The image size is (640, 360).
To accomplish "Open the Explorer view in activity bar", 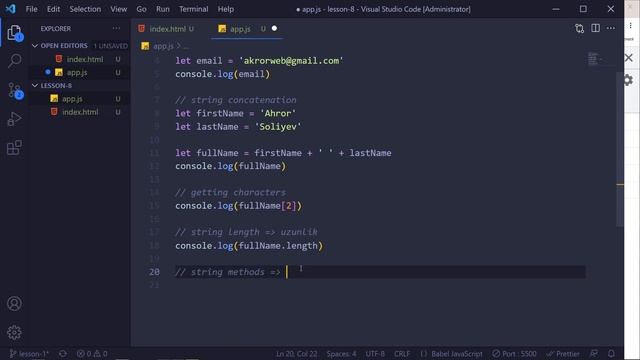I will coord(14,33).
